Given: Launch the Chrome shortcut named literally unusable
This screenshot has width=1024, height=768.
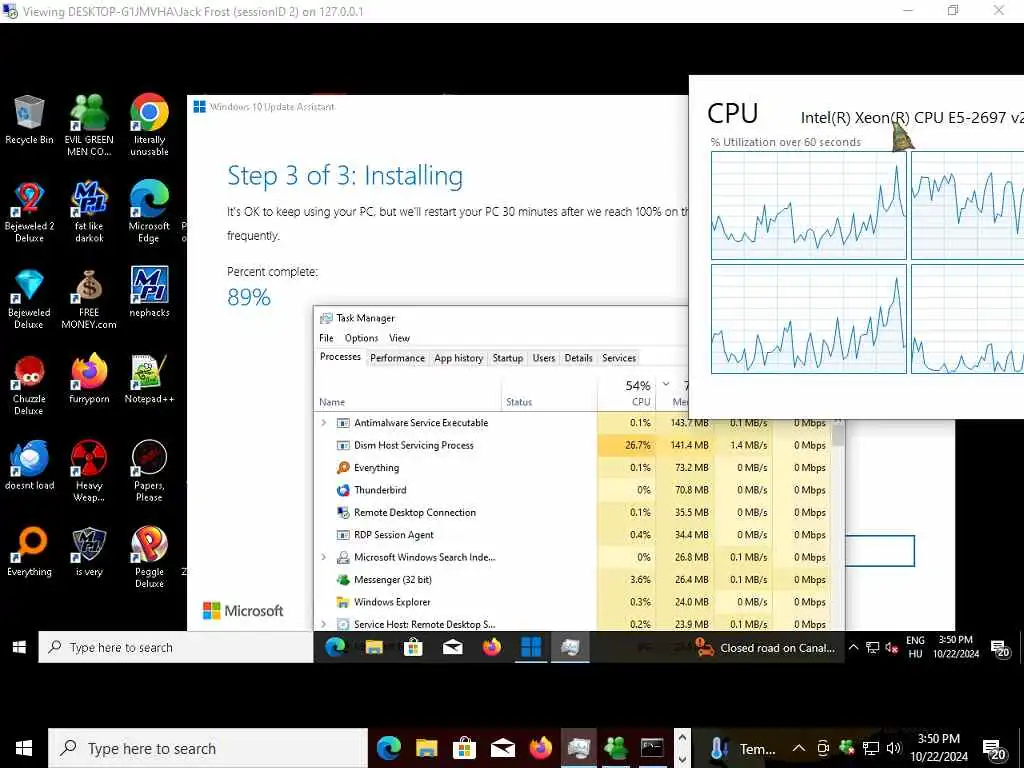Looking at the screenshot, I should pos(149,125).
